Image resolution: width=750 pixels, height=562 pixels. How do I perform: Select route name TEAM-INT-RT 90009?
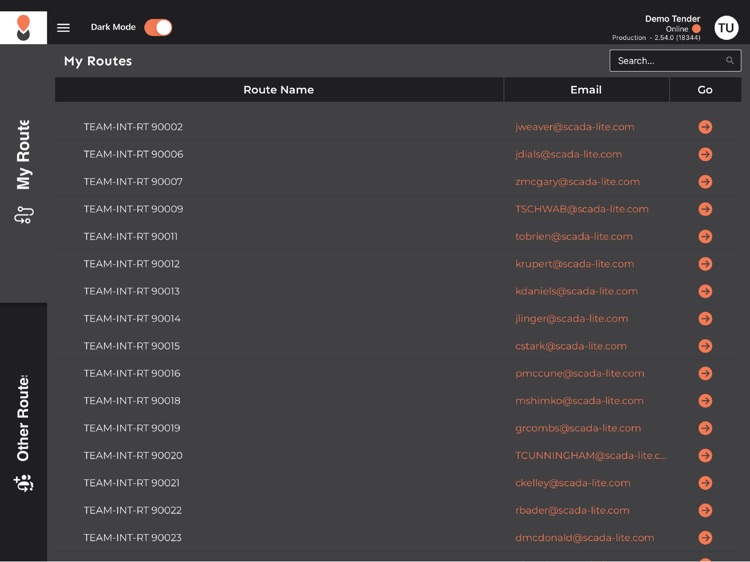click(x=133, y=209)
